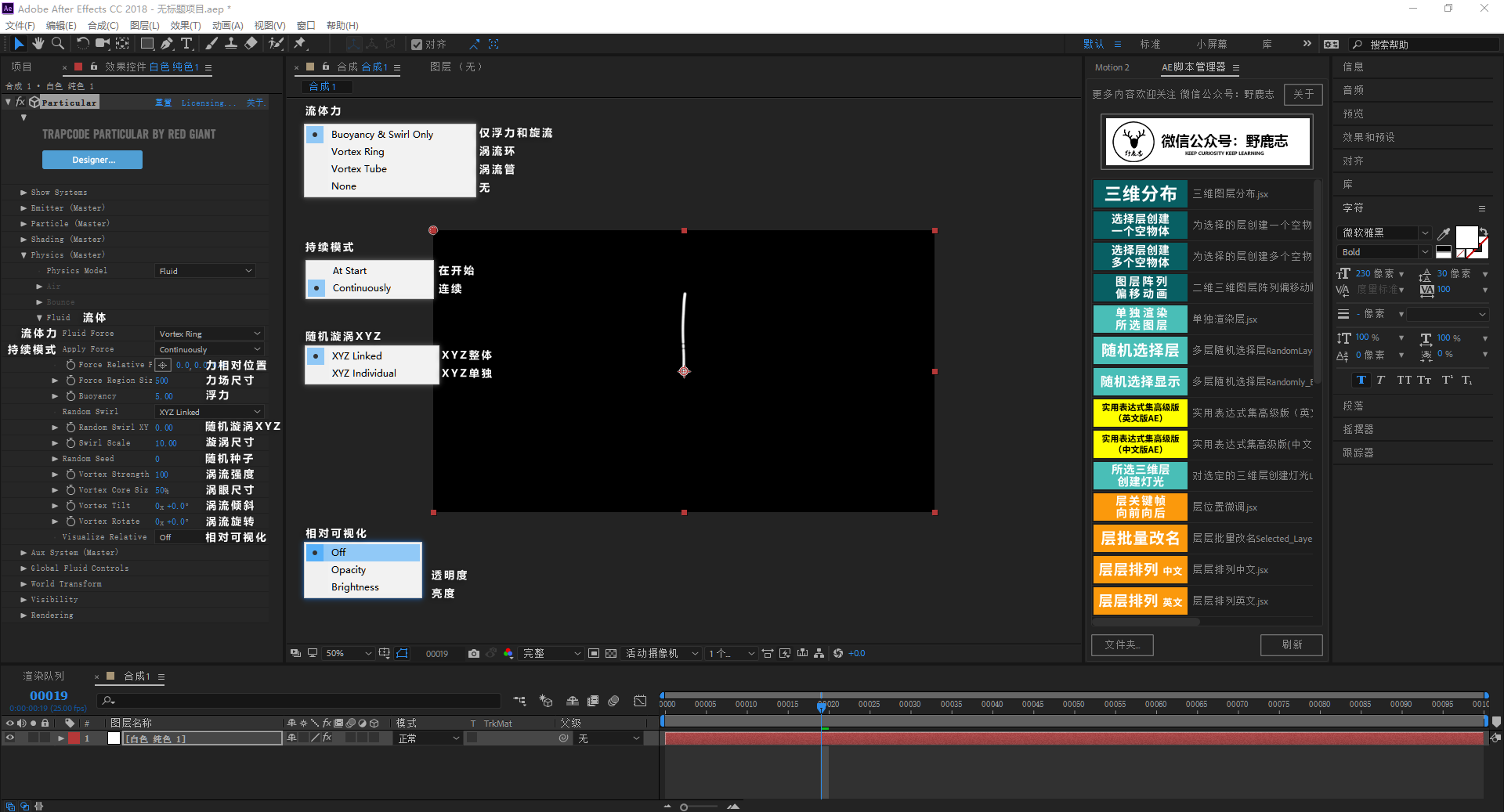1504x812 pixels.
Task: Open the 动画(A) menu
Action: point(227,25)
